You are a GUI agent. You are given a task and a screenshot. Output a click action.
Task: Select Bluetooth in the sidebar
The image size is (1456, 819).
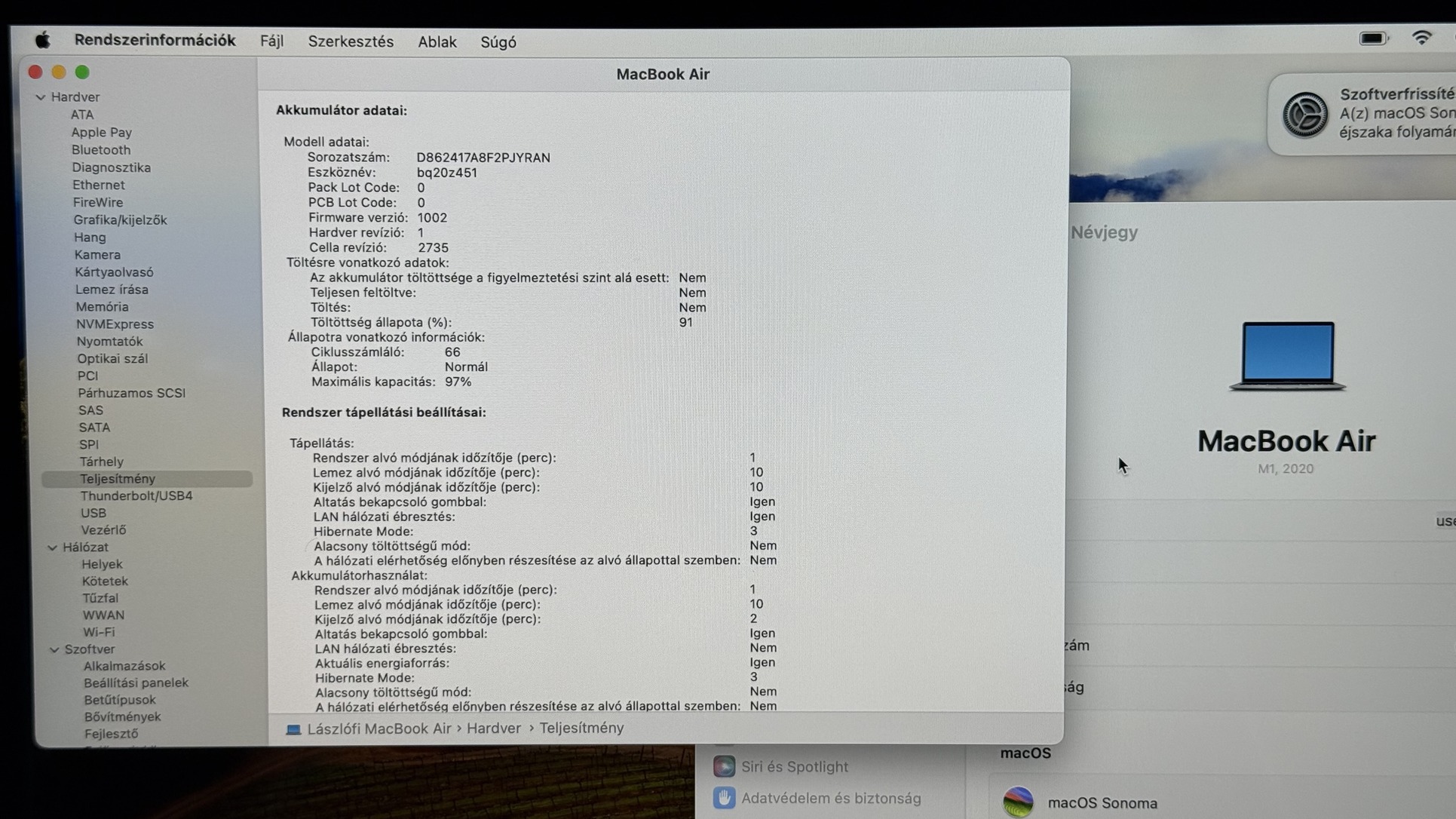point(101,149)
